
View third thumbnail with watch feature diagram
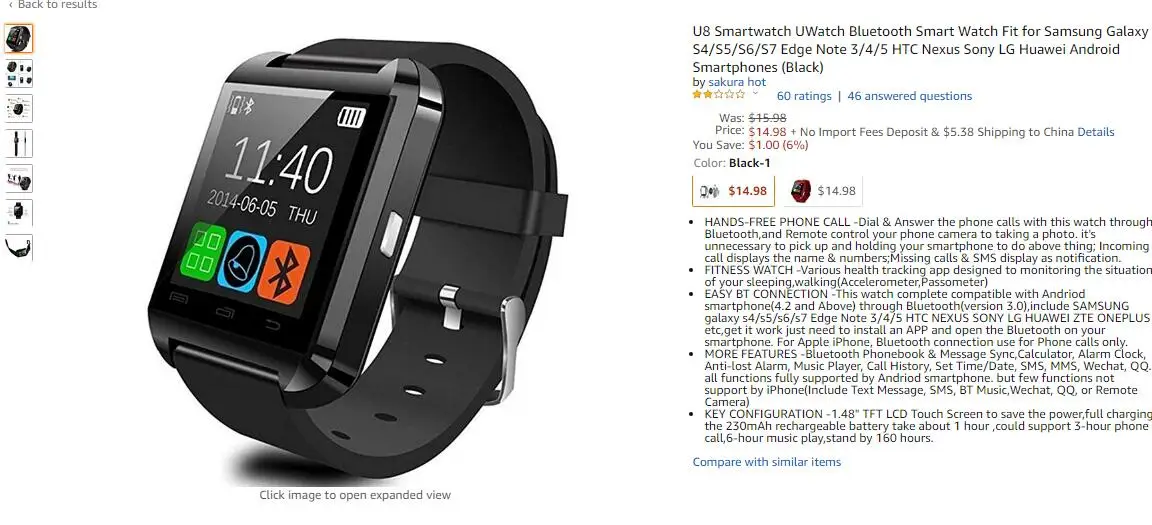pos(18,109)
